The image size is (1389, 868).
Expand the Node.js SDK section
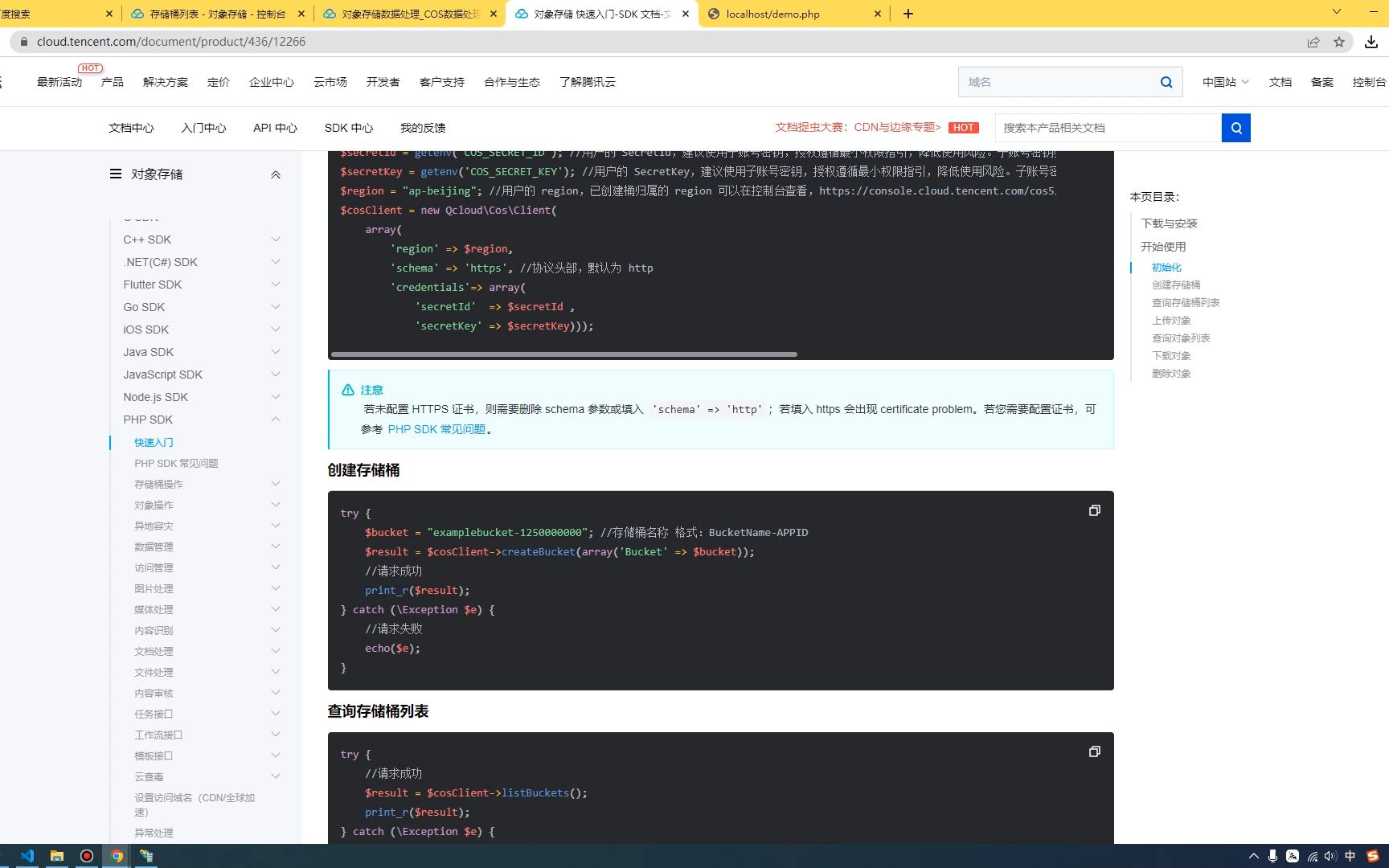pyautogui.click(x=276, y=397)
